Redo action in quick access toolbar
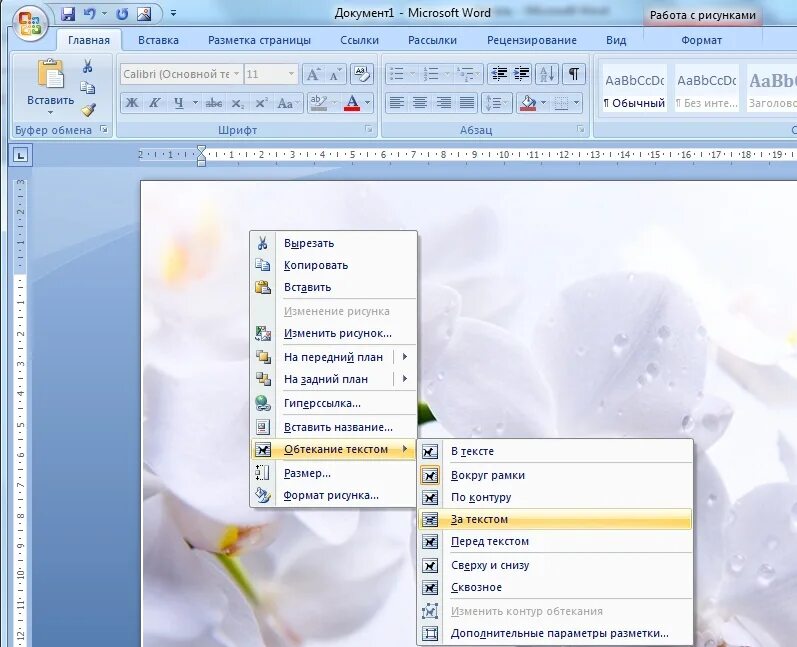Viewport: 797px width, 647px height. tap(122, 14)
